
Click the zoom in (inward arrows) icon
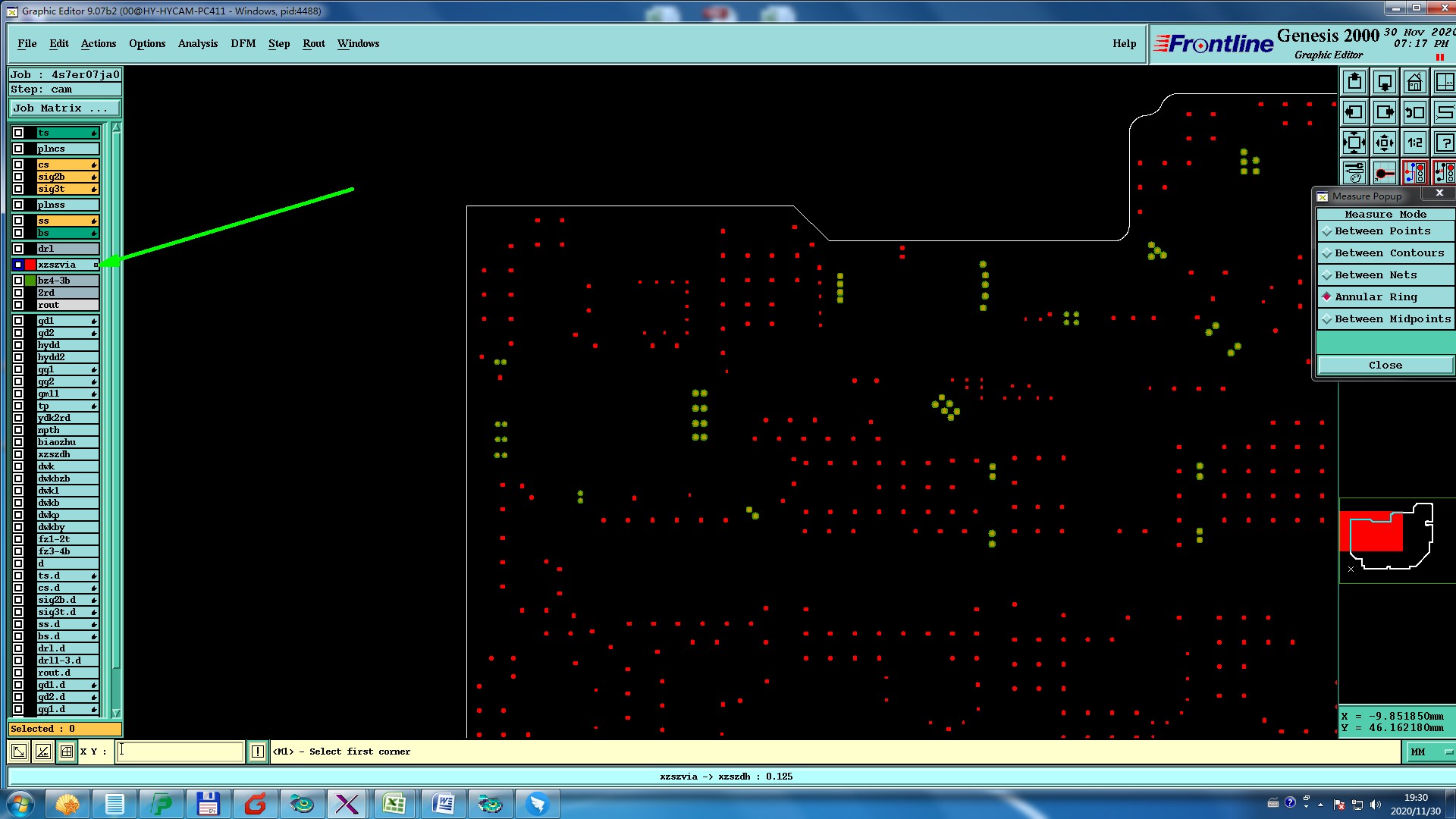pos(1354,143)
